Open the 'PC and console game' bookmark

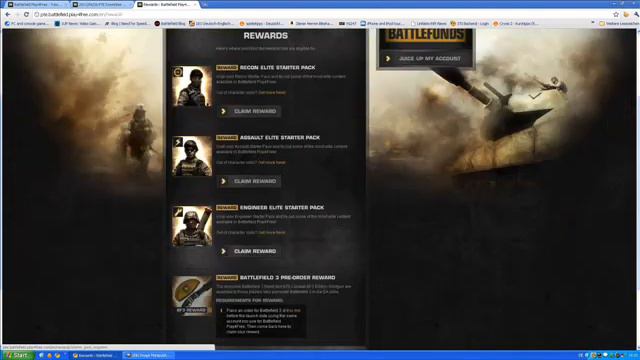[x=27, y=24]
